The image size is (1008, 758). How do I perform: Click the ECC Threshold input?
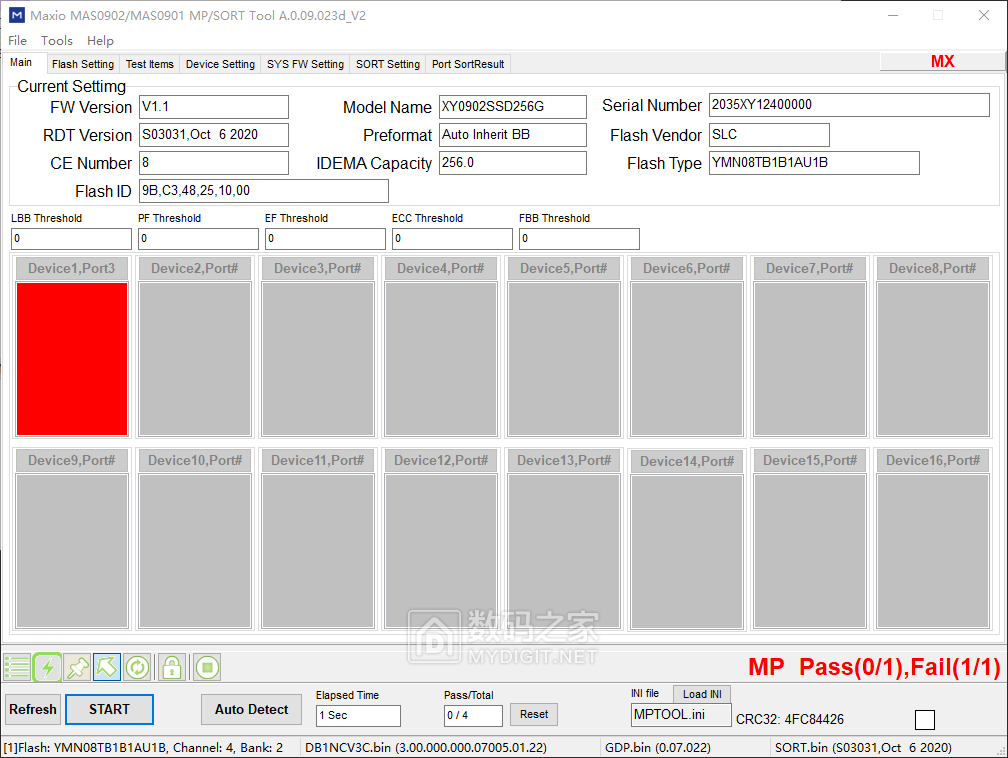pyautogui.click(x=453, y=239)
